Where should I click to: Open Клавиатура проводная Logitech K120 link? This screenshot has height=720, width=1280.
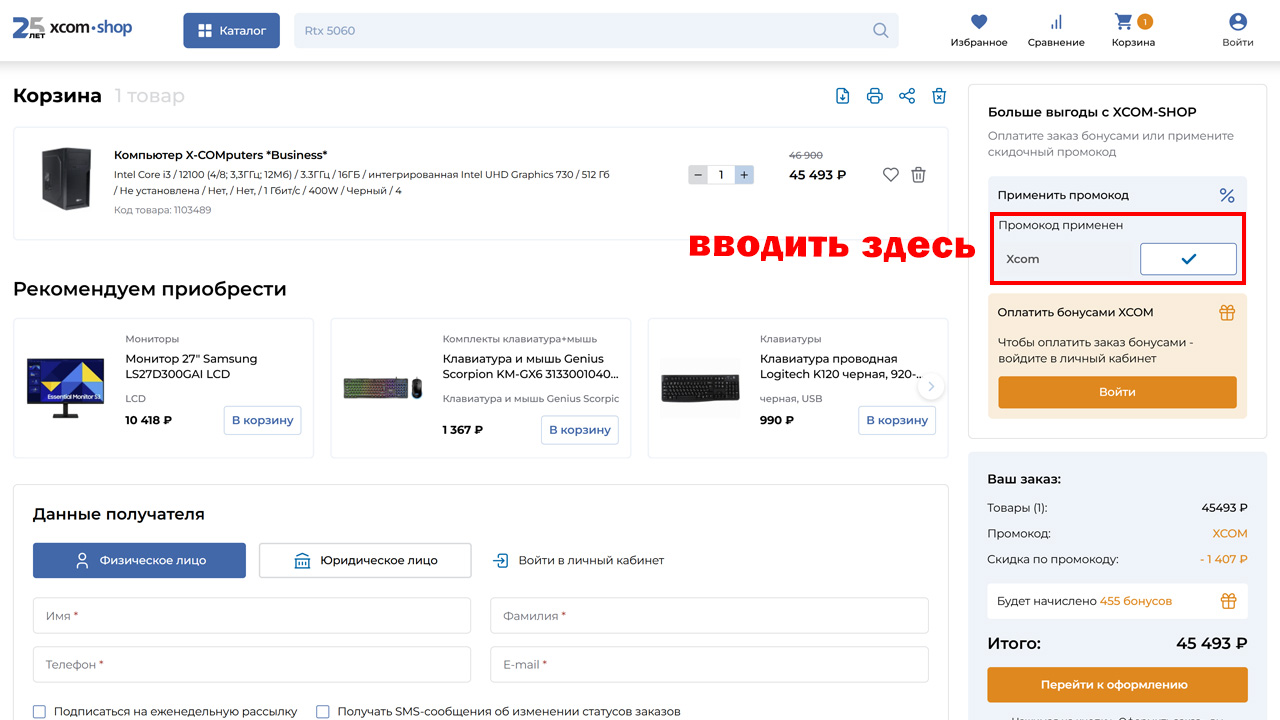click(x=840, y=366)
